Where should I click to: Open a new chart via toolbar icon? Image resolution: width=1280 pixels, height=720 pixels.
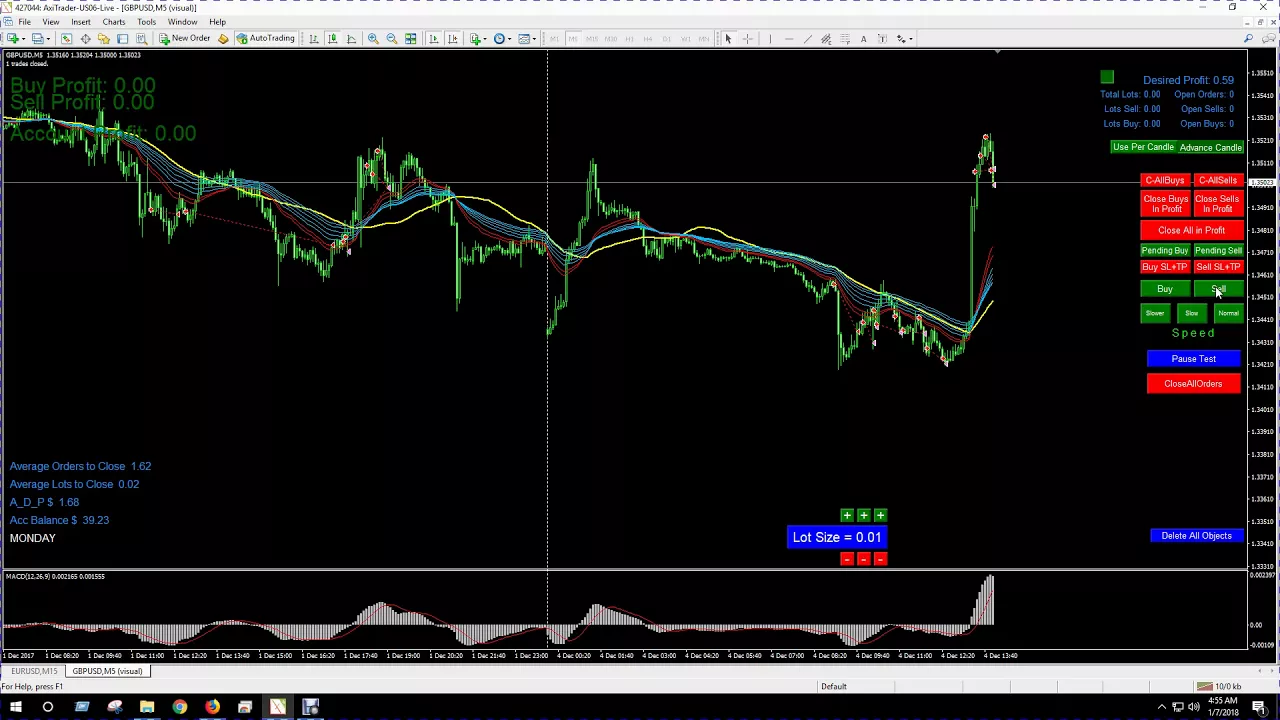[13, 39]
